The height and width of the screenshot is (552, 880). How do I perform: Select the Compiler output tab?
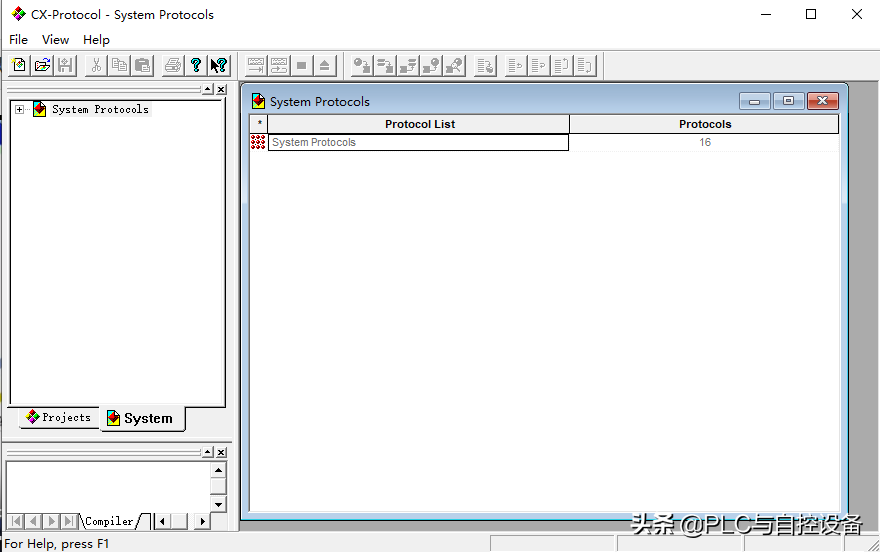pyautogui.click(x=109, y=521)
